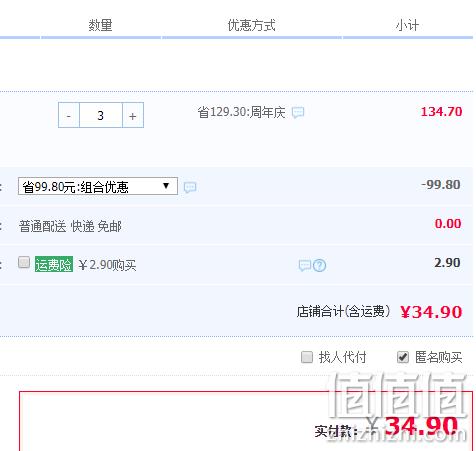476x451 pixels.
Task: Click the dropdown arrow of the 组合优惠 selector
Action: [166, 186]
